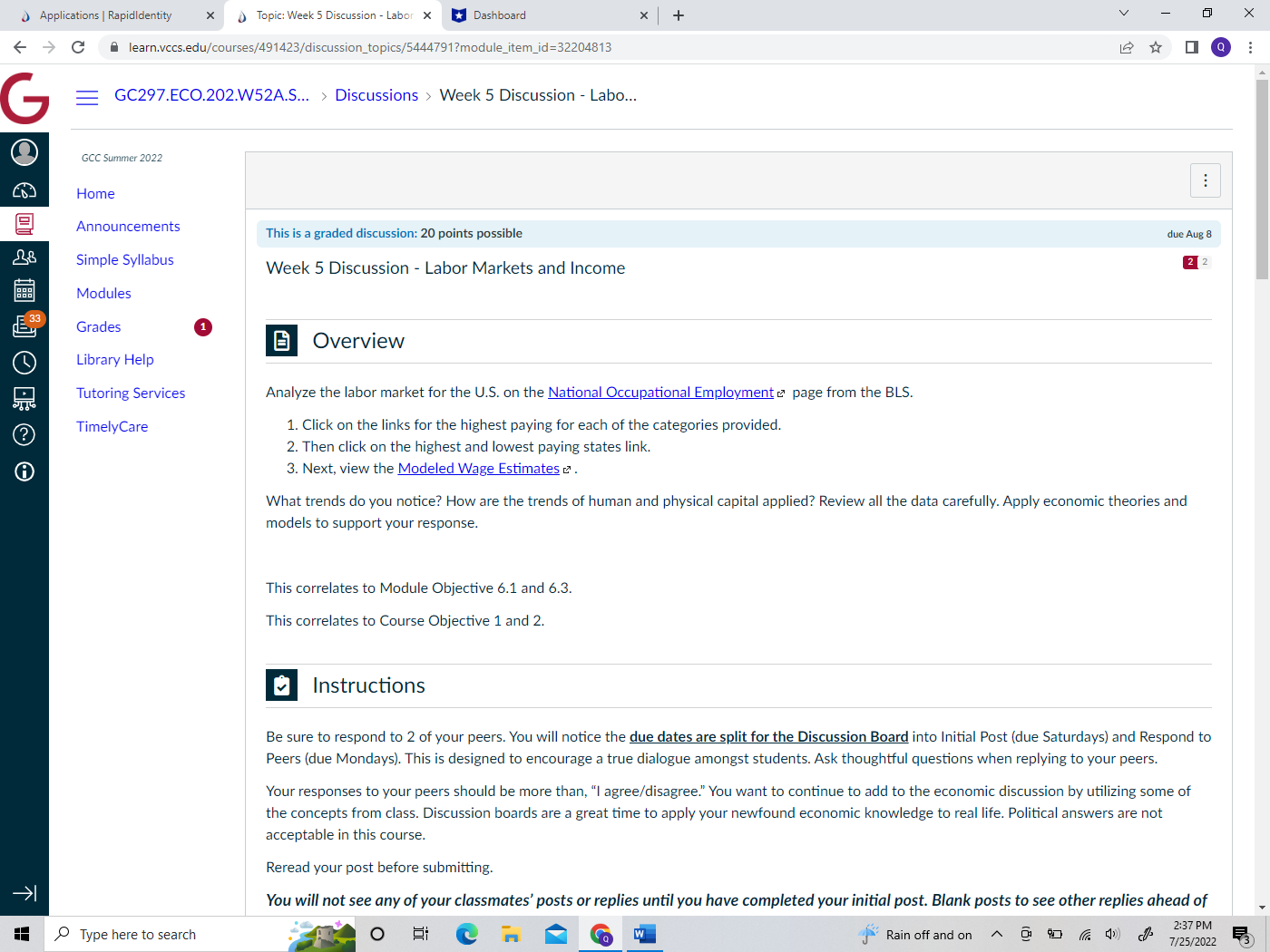Open the National Occupational Employment link

click(660, 392)
